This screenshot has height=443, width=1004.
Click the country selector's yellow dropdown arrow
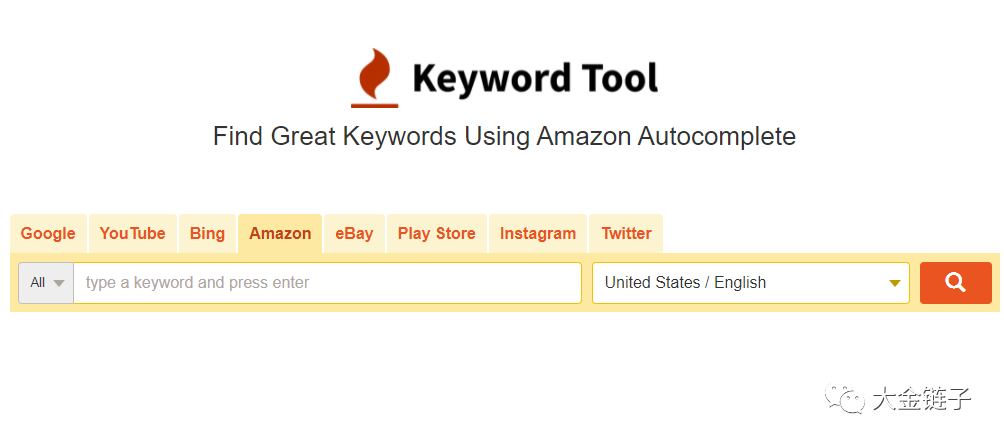[x=894, y=284]
